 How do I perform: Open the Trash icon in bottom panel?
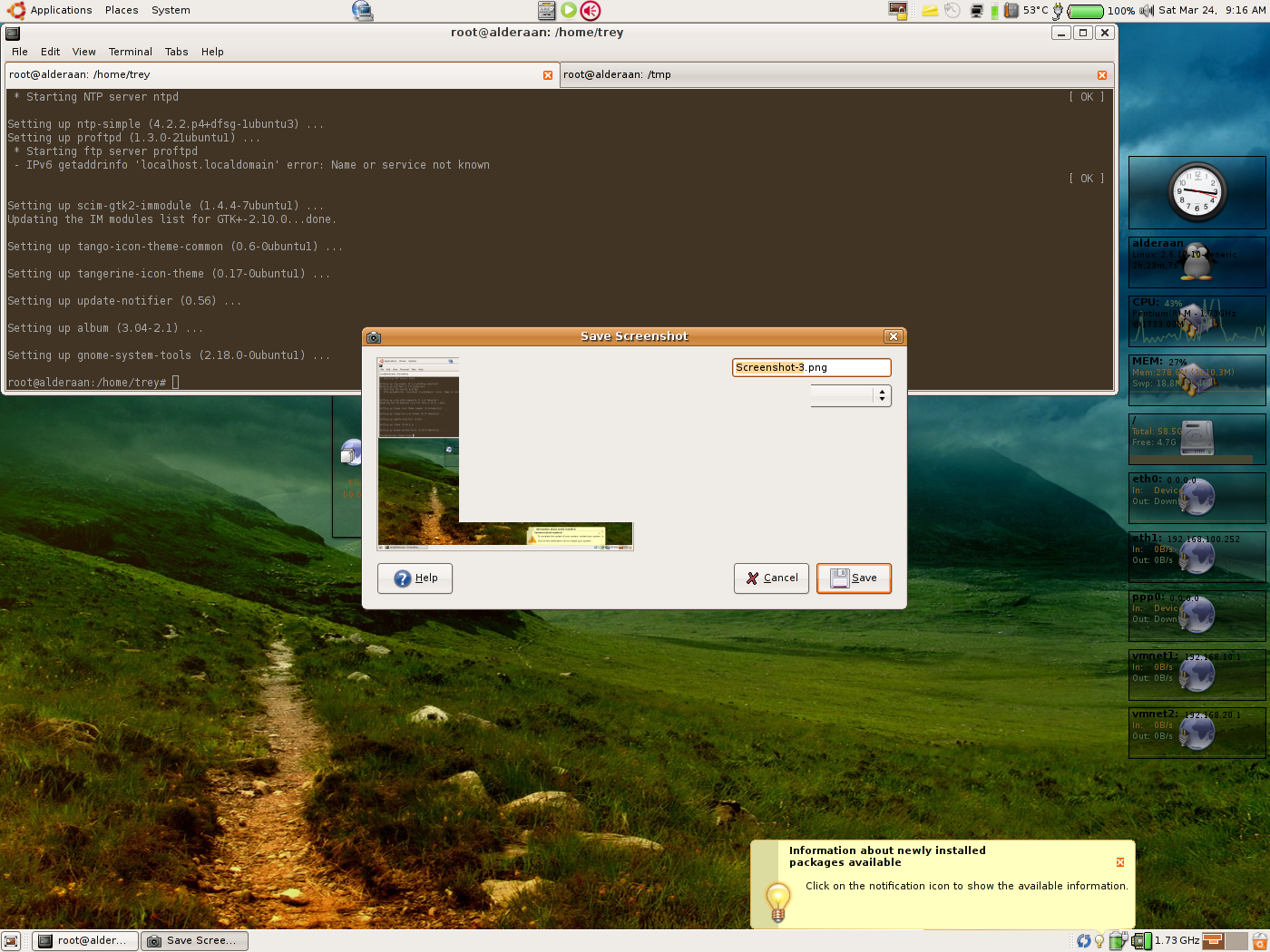pos(1260,941)
